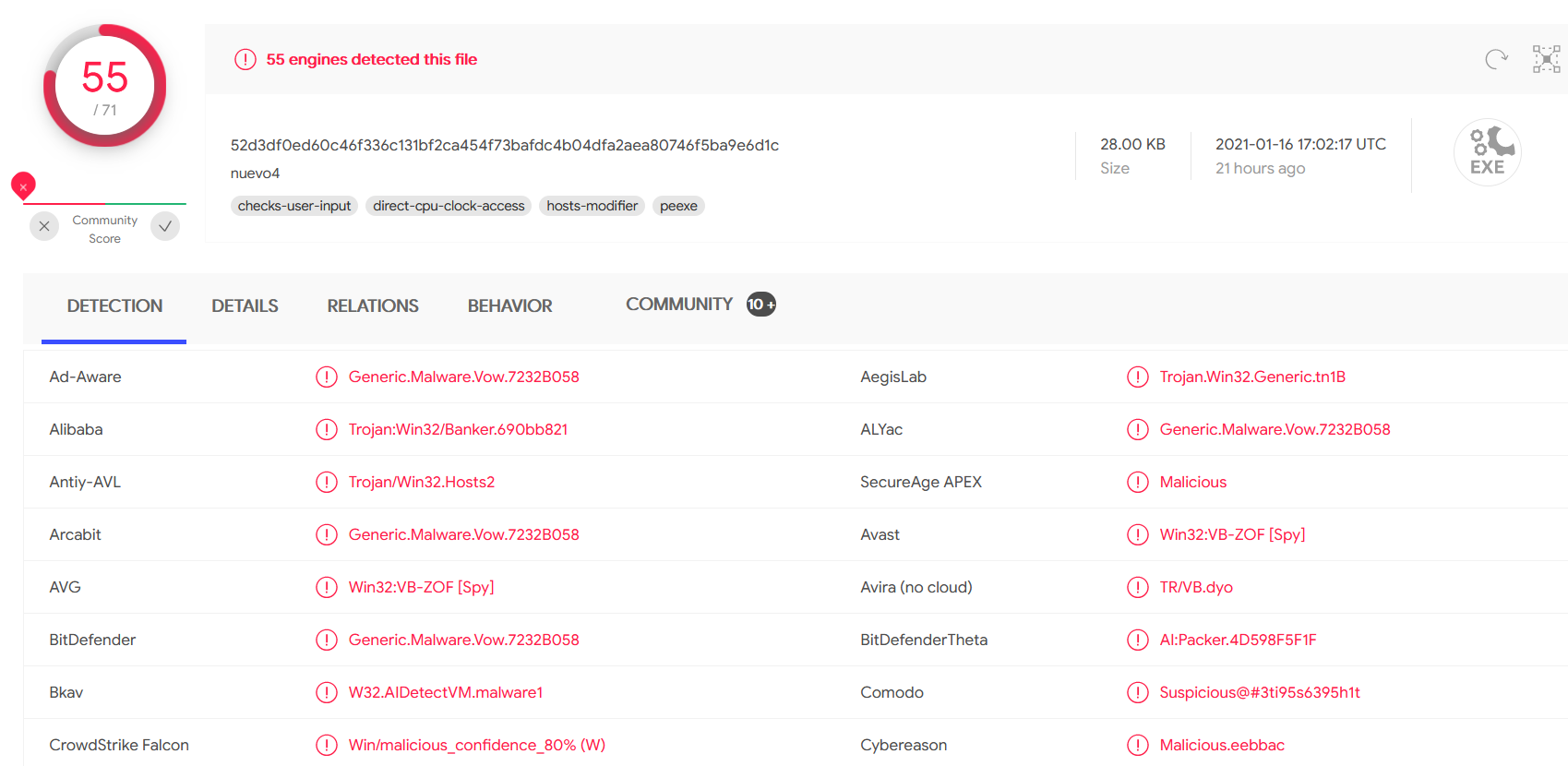
Task: Open the Behavior tab
Action: coord(509,305)
